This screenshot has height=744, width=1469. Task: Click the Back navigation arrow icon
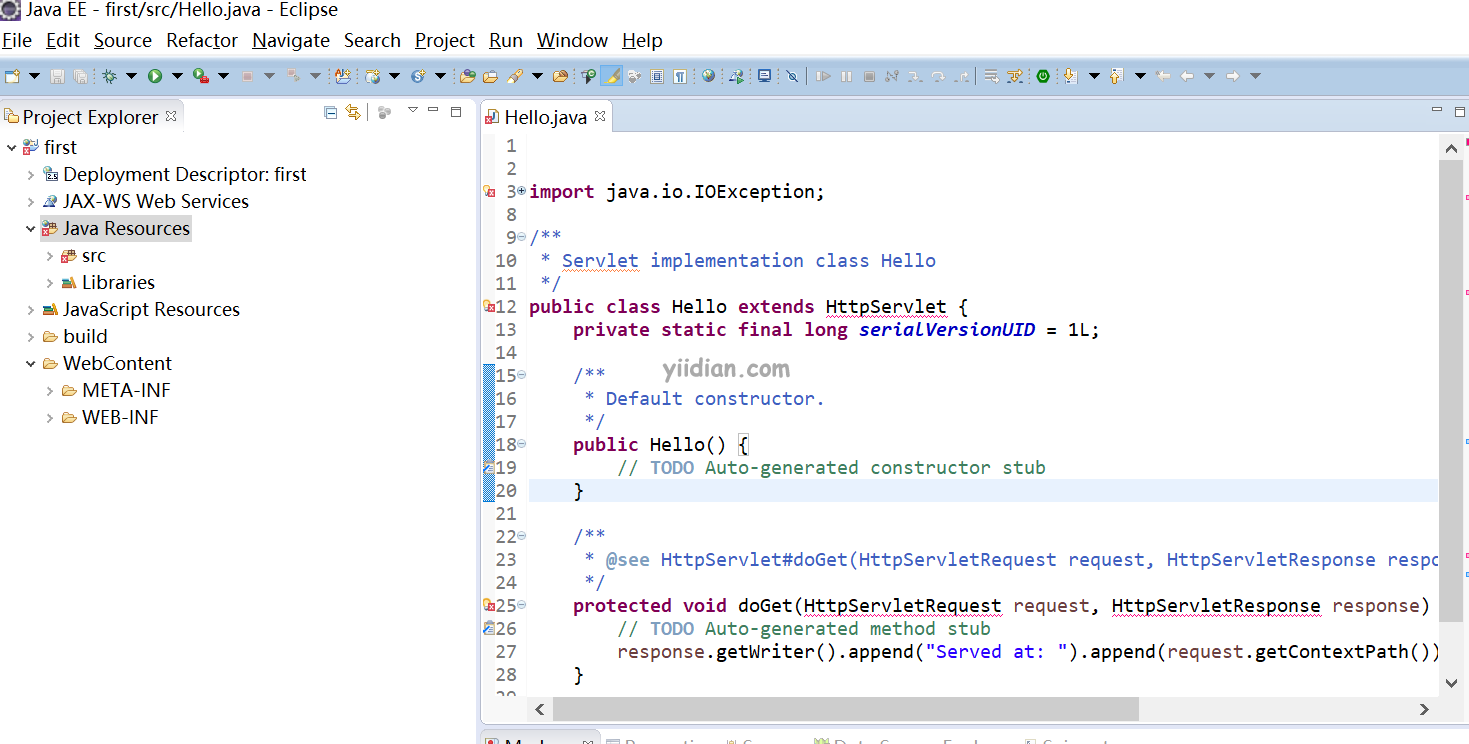1187,76
